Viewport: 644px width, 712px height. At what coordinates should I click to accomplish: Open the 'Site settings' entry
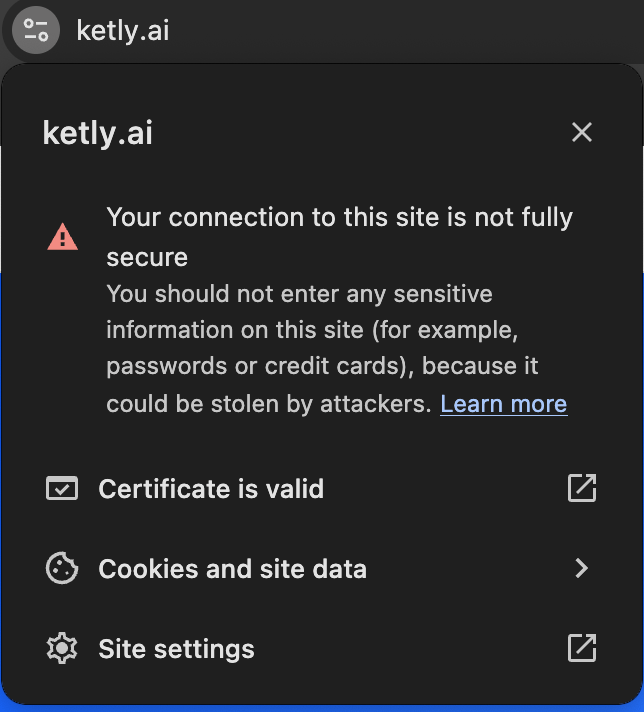coord(176,649)
